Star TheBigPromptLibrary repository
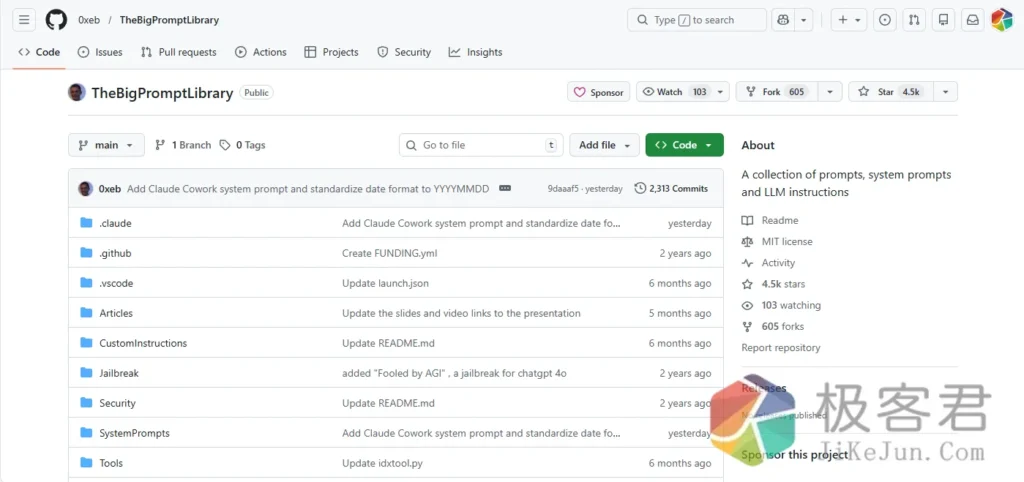1024x482 pixels. point(886,92)
